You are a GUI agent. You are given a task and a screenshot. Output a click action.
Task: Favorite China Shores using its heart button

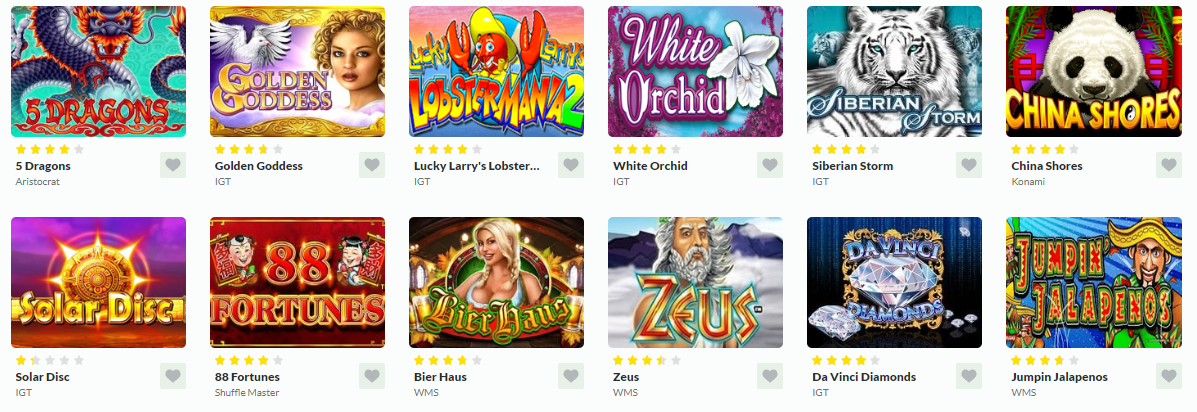point(1169,165)
